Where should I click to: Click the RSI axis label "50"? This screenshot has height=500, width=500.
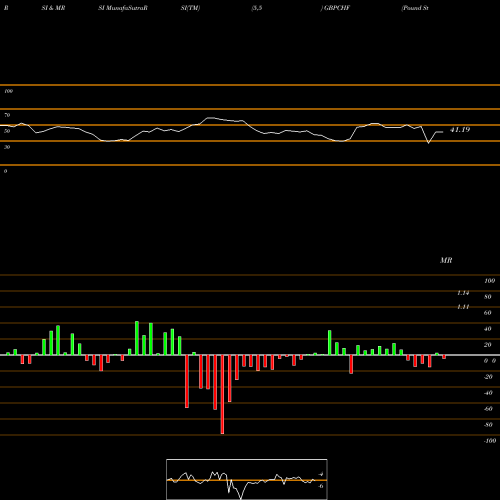(7, 131)
